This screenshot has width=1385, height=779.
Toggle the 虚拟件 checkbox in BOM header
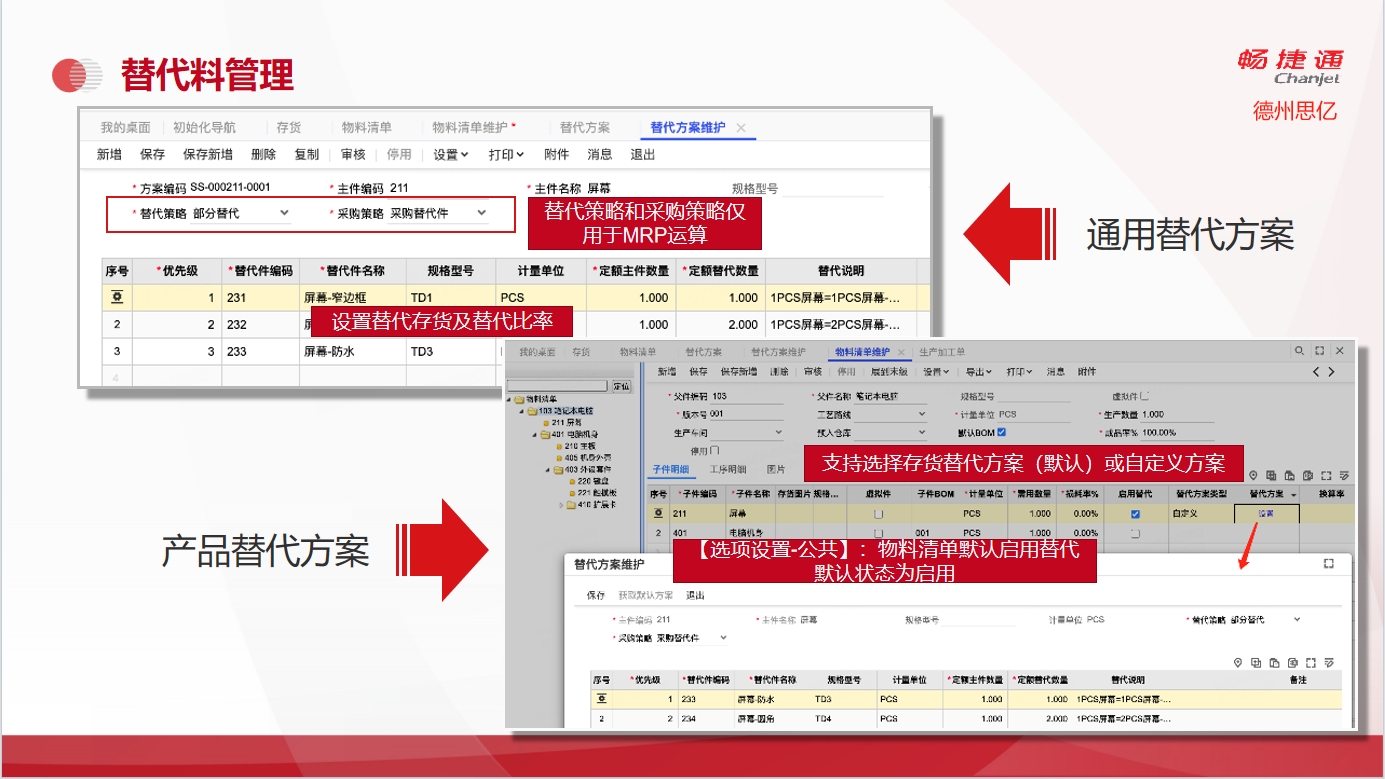click(1145, 396)
